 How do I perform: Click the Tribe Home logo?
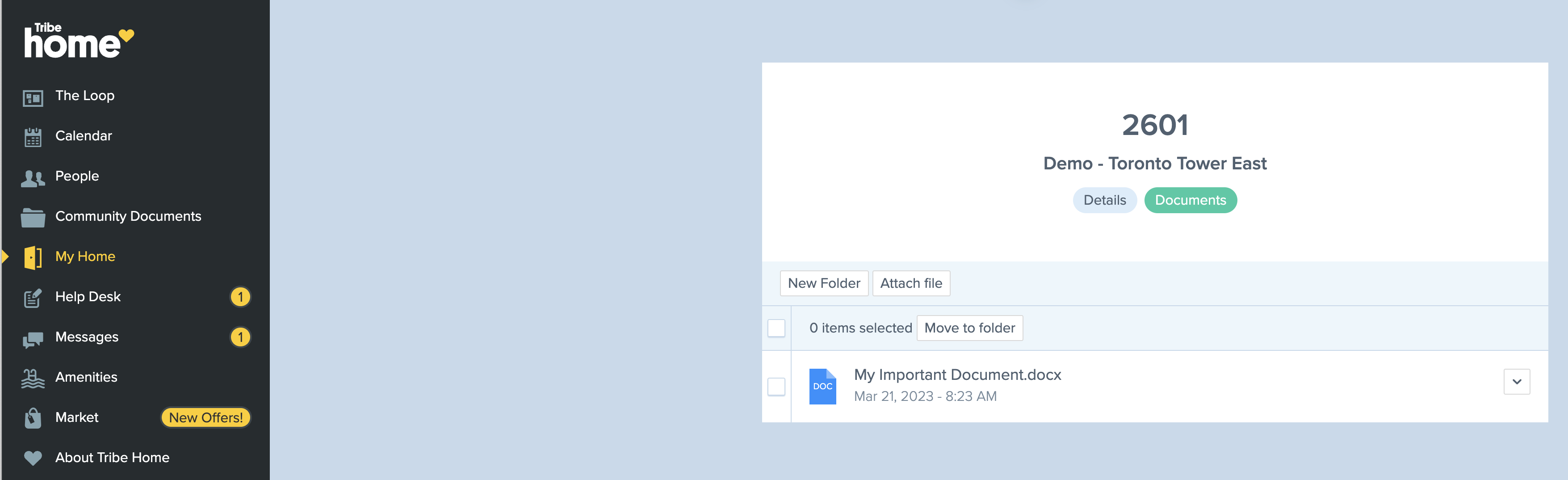point(79,41)
